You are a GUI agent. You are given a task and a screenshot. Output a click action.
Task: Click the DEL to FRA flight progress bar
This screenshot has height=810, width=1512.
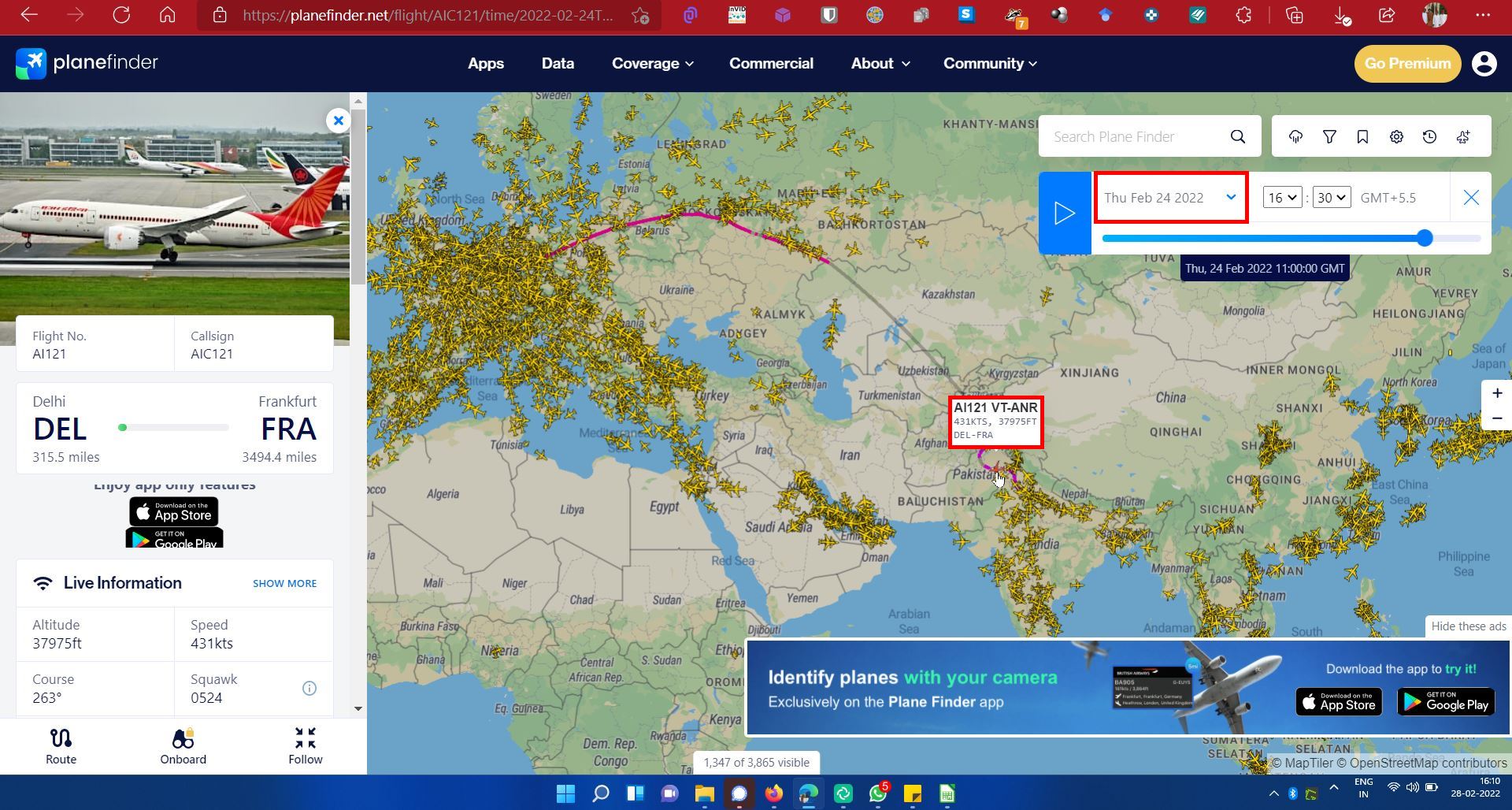click(x=173, y=428)
